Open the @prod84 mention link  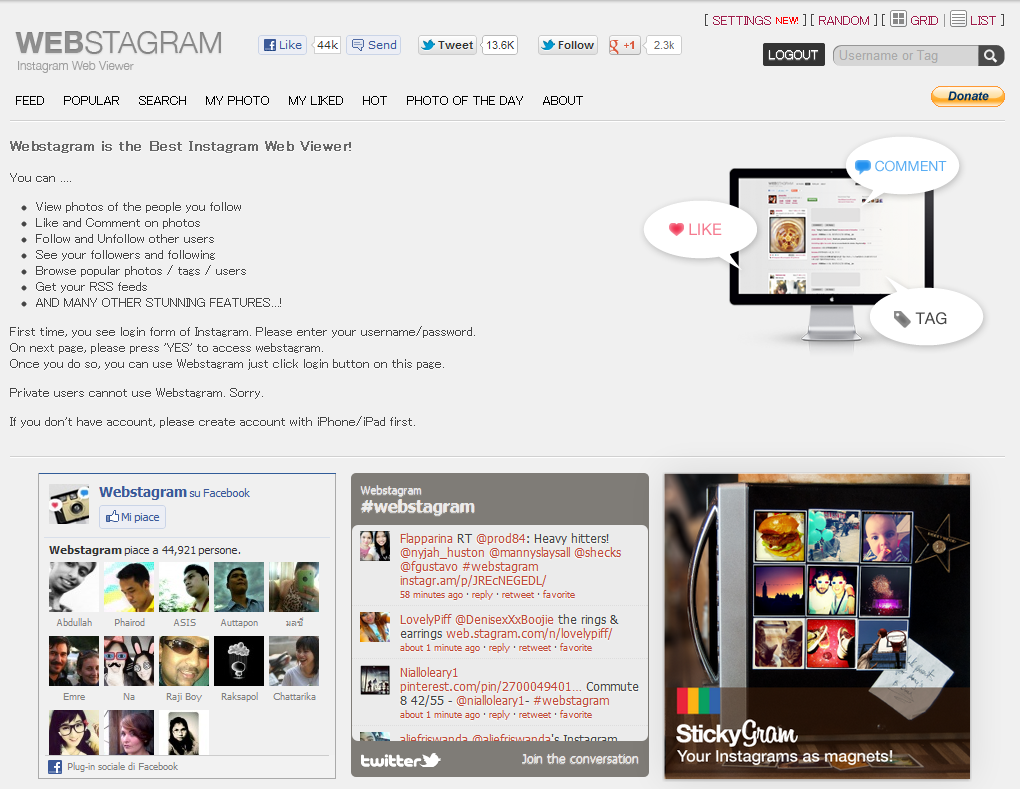pos(500,539)
